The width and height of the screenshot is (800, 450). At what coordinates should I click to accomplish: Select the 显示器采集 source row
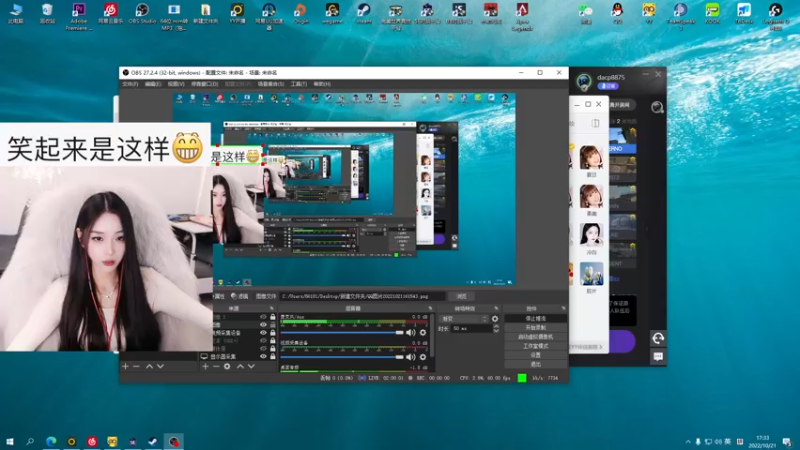tap(238, 357)
